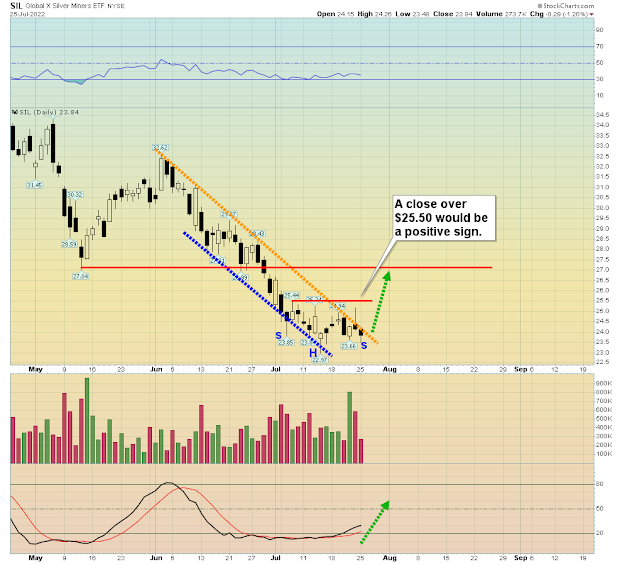This screenshot has width=622, height=564.
Task: Click the blue 'H' head pattern label
Action: point(313,353)
